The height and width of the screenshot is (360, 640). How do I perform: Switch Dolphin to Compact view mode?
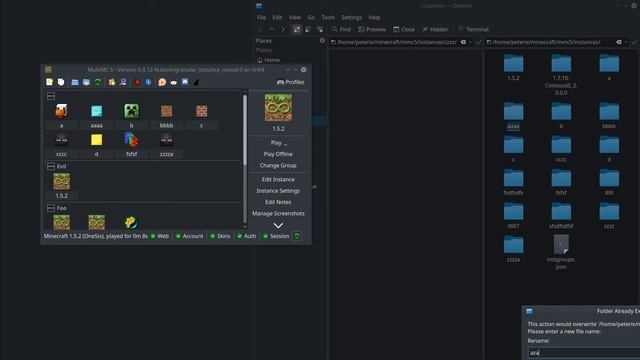click(308, 29)
